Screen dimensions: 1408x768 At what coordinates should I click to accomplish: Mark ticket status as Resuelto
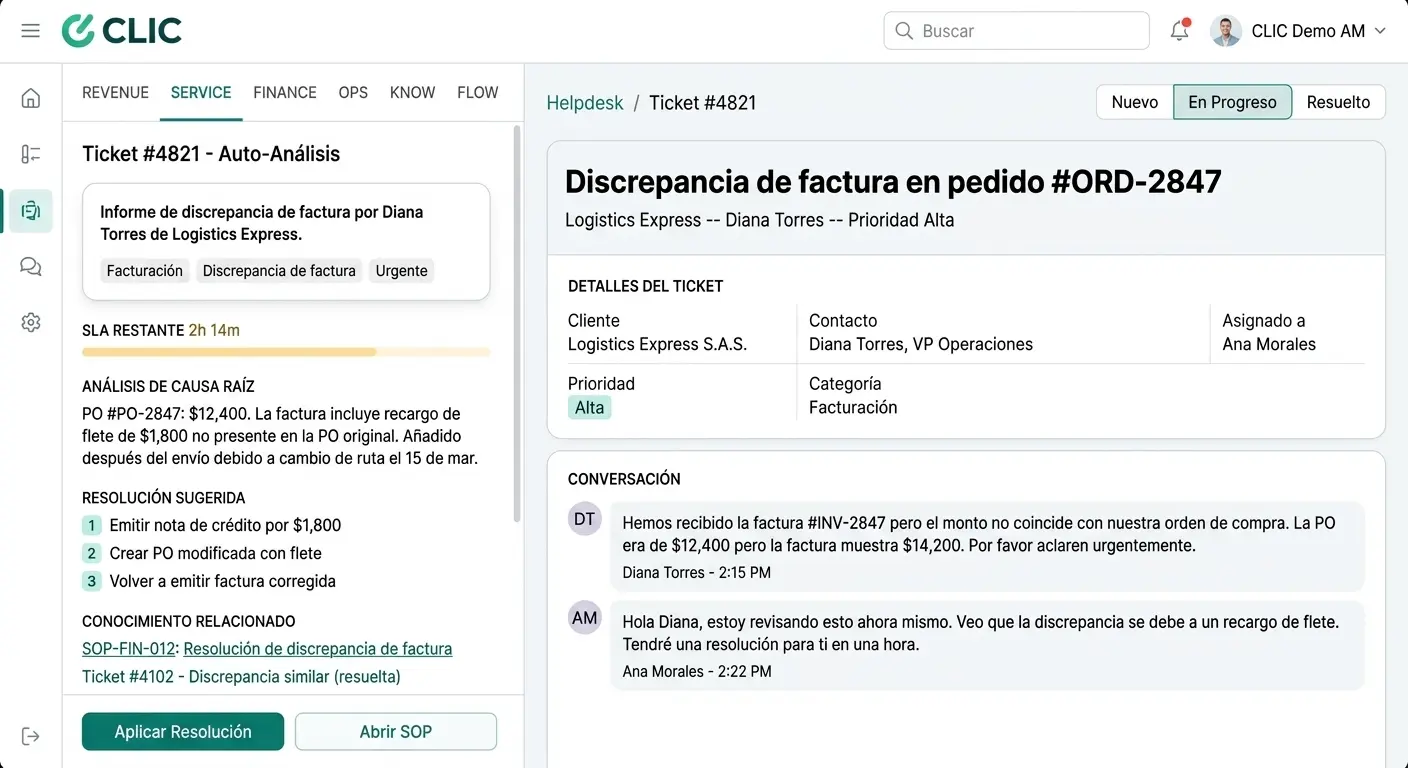(1338, 102)
